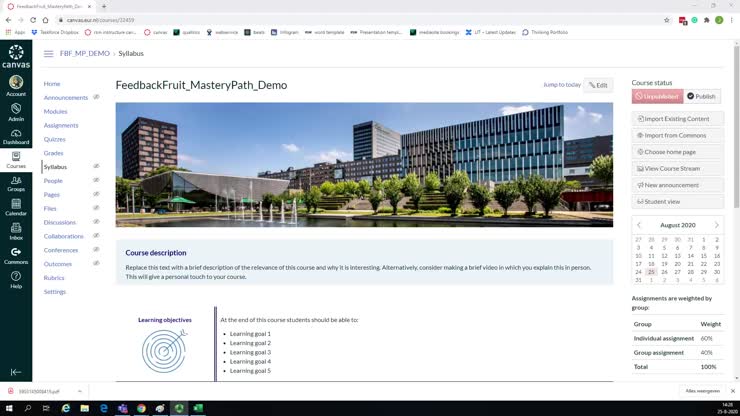Image resolution: width=740 pixels, height=416 pixels.
Task: Open Announcements in course navigation
Action: 66,97
